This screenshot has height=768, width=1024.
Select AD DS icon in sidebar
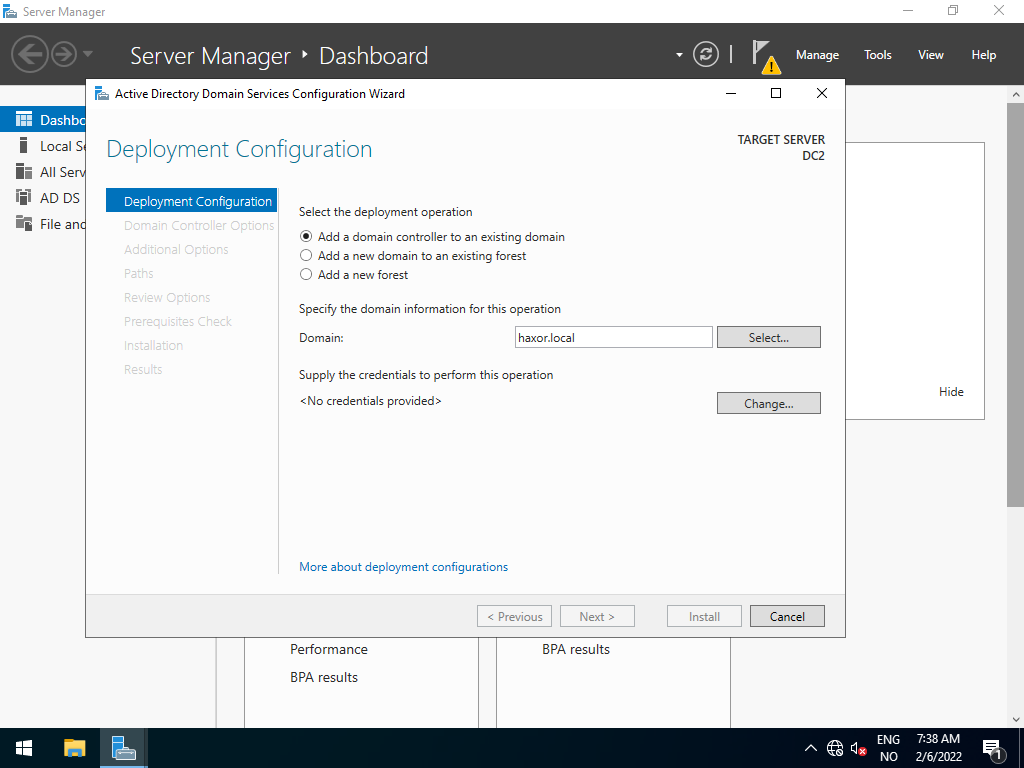coord(24,197)
